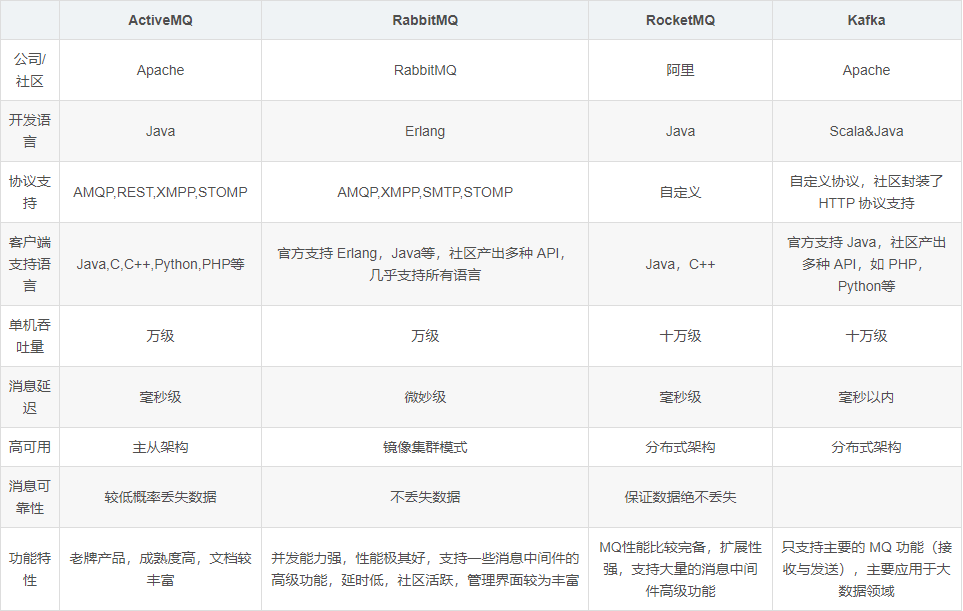Viewport: 963px width, 611px height.
Task: Click the RocketMQ column header
Action: [680, 20]
